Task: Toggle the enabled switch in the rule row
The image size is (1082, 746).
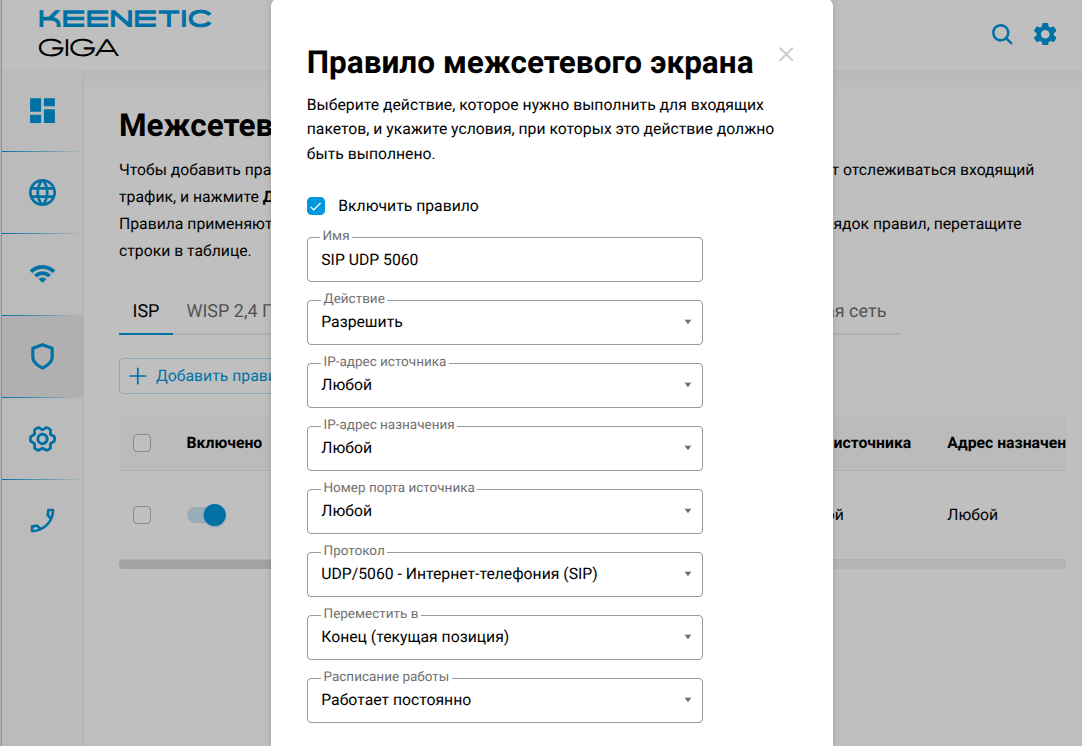Action: point(206,515)
